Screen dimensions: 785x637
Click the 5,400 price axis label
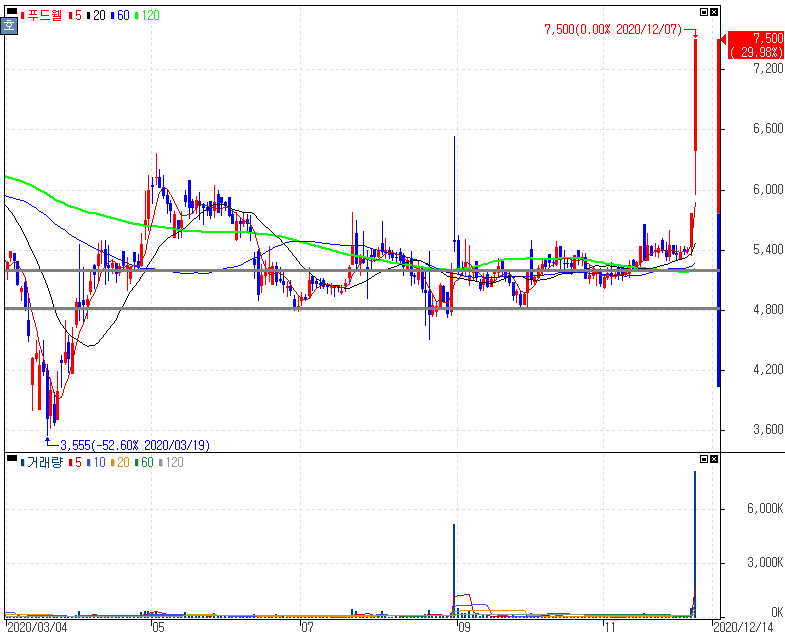768,249
